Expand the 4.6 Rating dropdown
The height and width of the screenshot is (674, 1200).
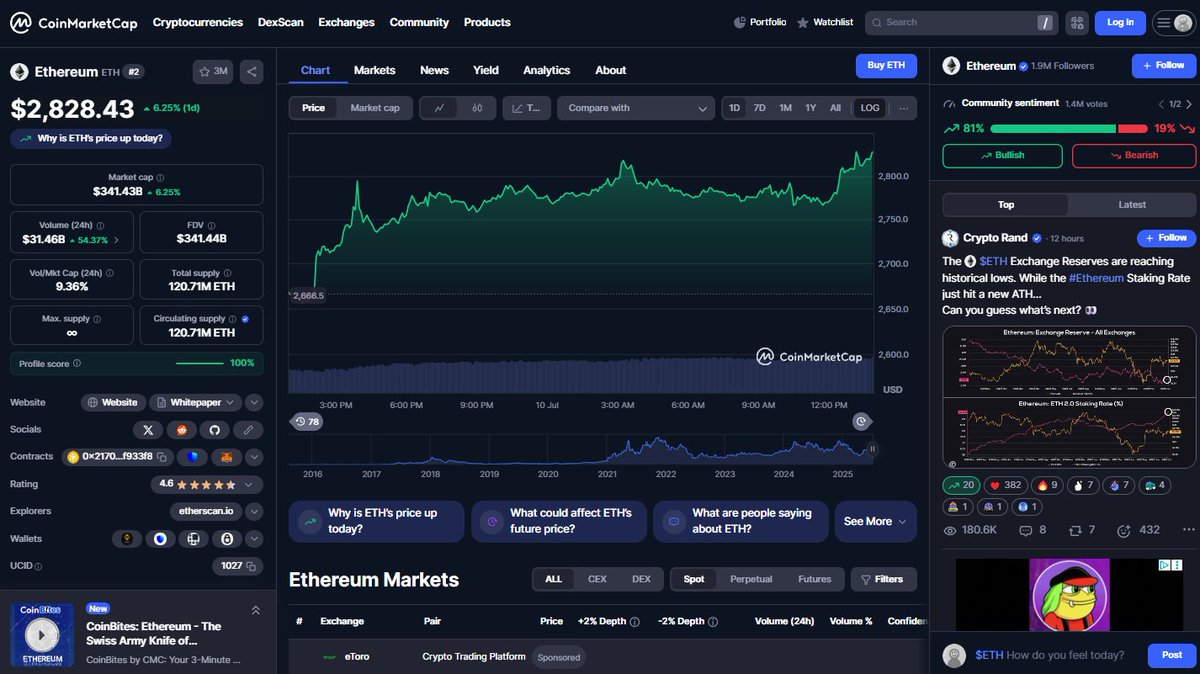[207, 484]
